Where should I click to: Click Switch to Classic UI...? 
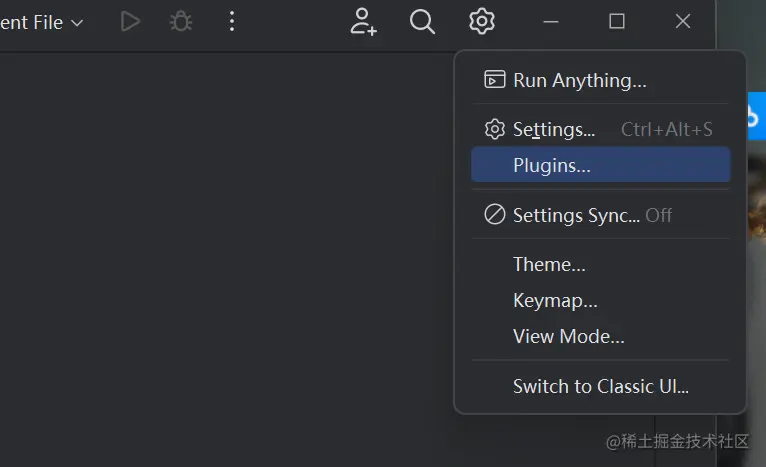pos(600,386)
